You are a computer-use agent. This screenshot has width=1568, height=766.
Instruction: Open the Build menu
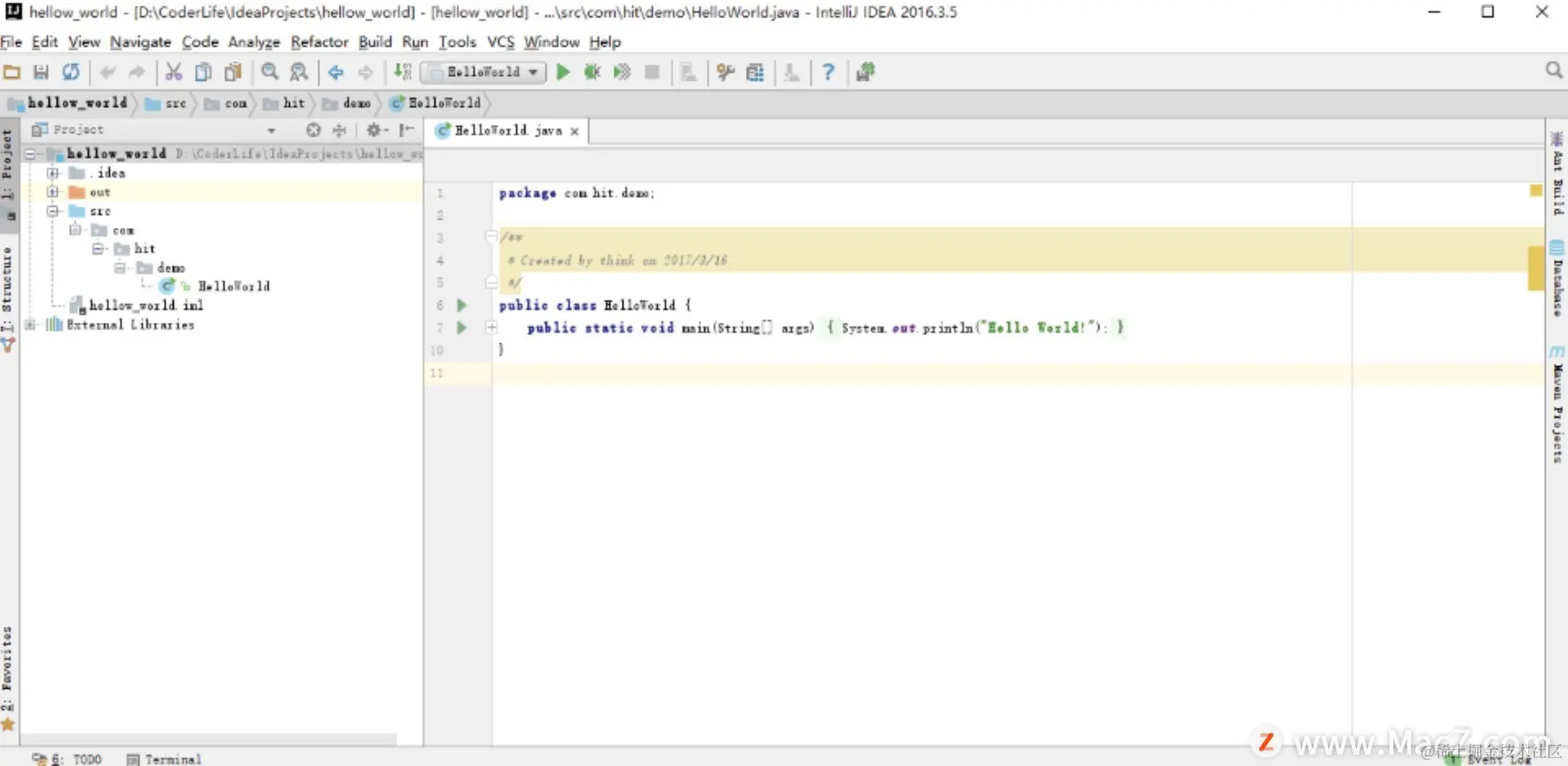pos(375,42)
